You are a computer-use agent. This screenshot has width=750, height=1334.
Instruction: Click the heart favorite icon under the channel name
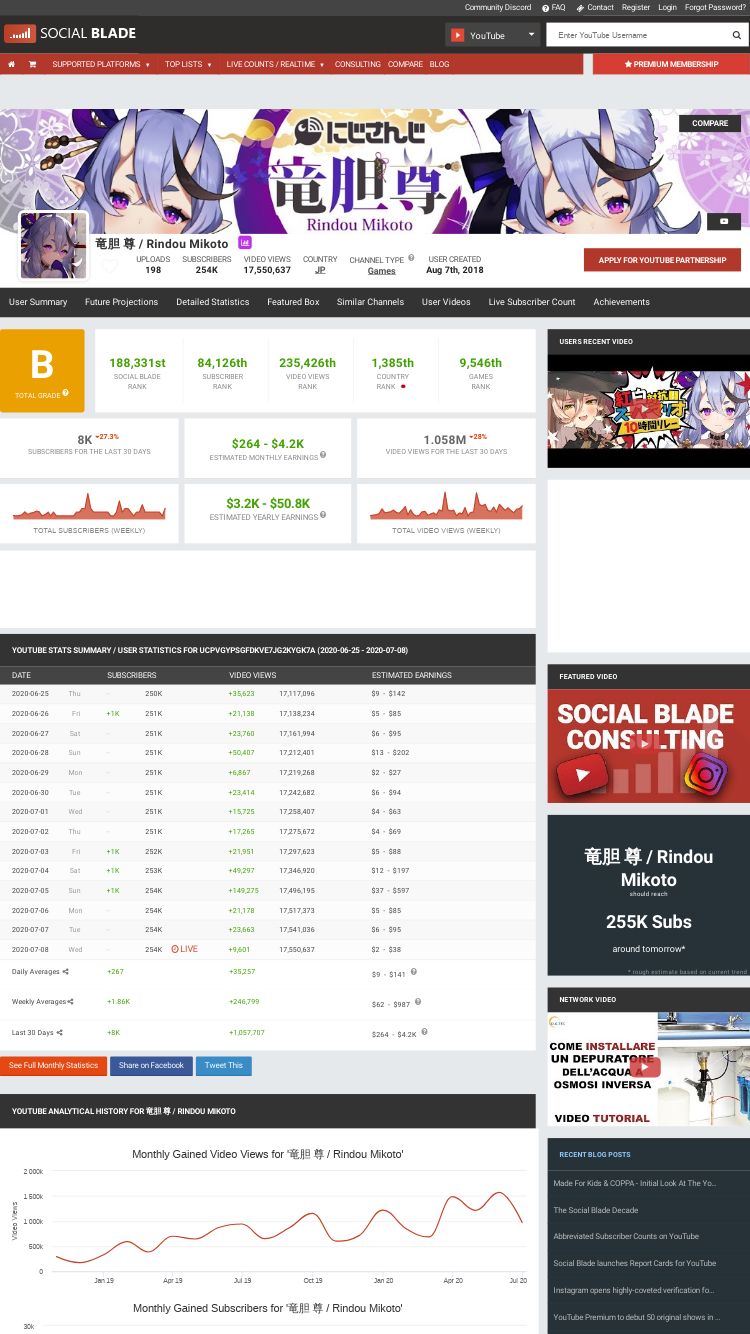[x=111, y=266]
